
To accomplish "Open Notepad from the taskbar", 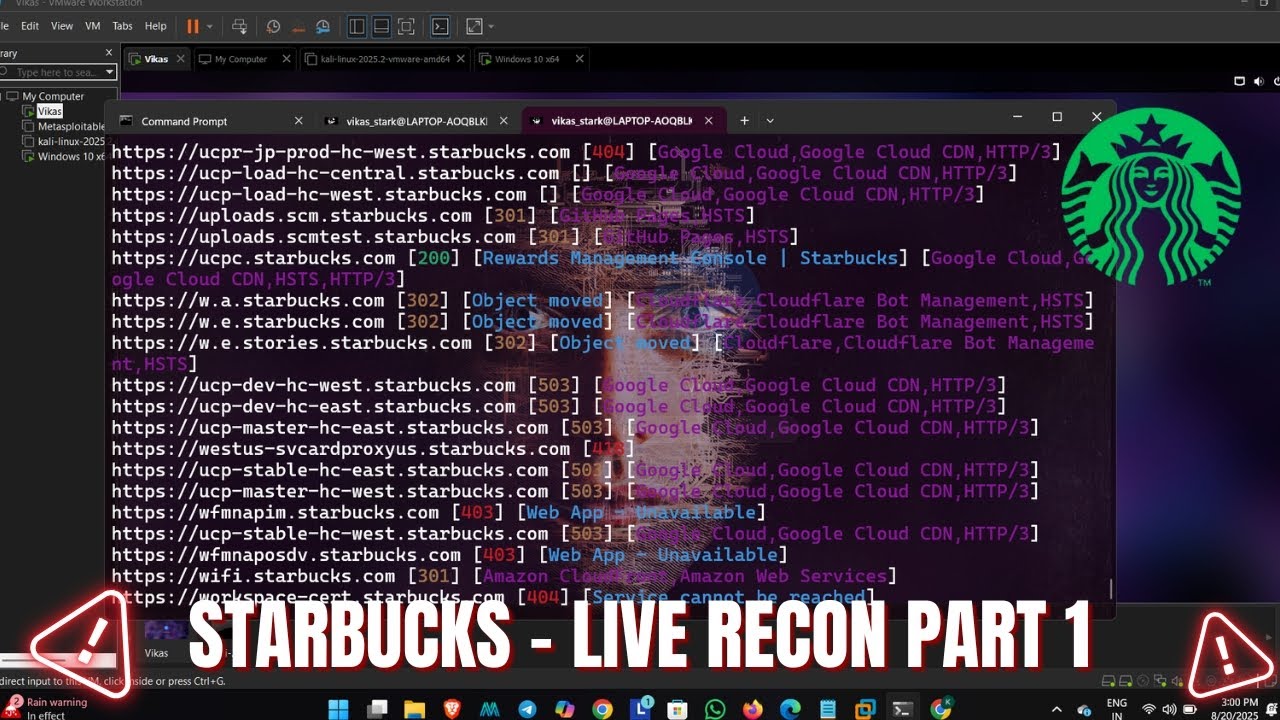I will (x=827, y=709).
